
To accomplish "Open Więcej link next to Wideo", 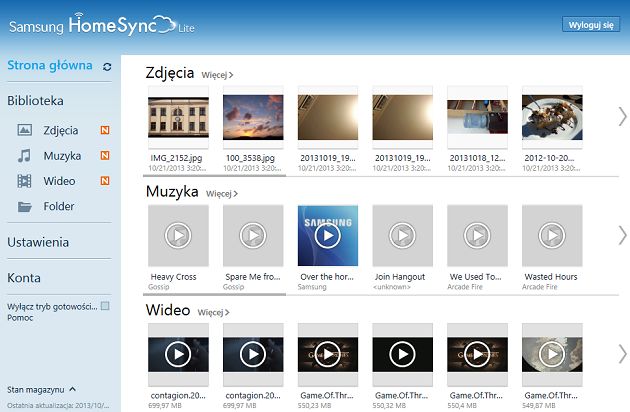I will (213, 312).
